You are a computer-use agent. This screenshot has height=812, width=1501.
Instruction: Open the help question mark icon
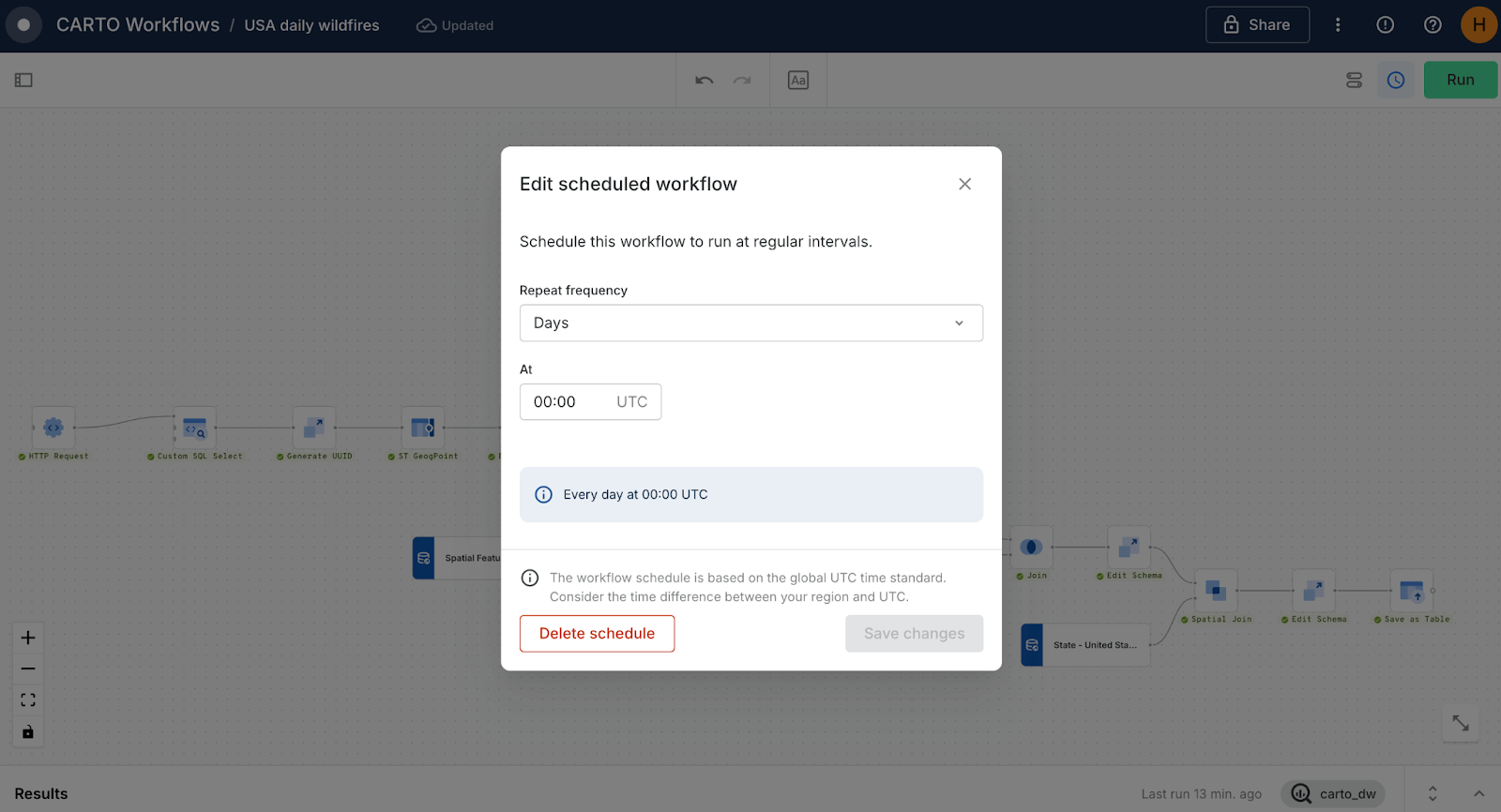[1433, 25]
